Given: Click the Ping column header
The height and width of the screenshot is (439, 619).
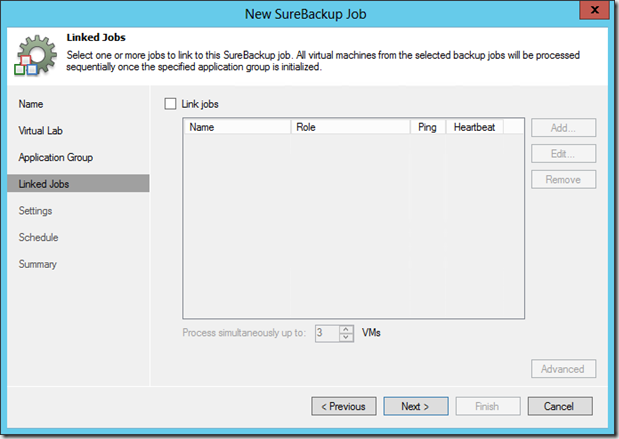Looking at the screenshot, I should coord(428,127).
